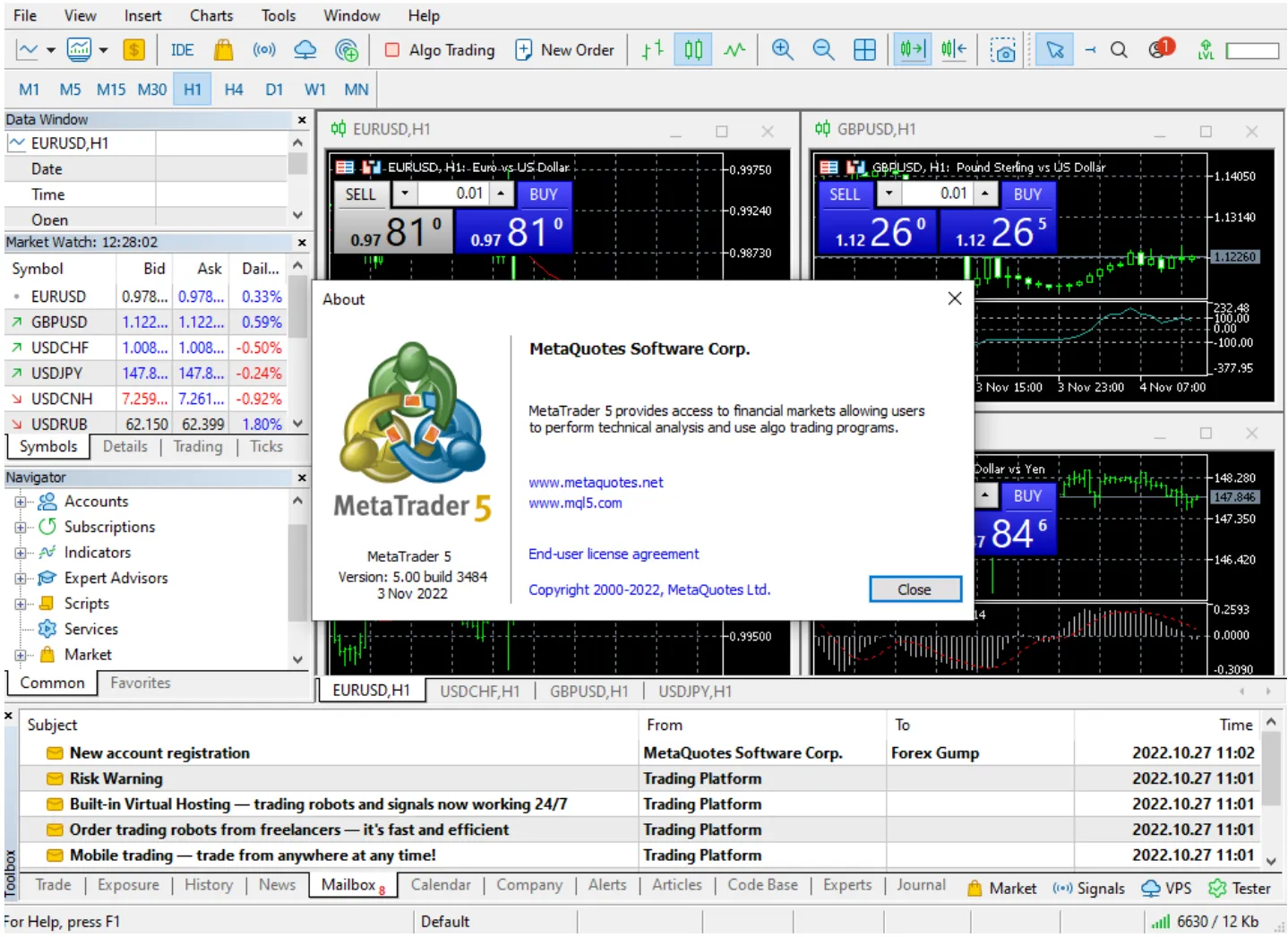Open the MQL5 community globe icon
Viewport: 1288px width, 937px height.
[347, 50]
